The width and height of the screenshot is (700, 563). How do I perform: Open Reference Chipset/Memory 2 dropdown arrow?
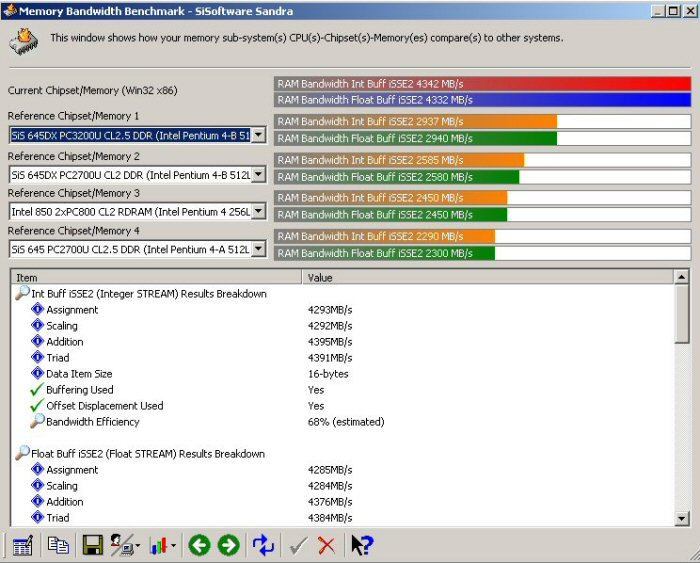click(258, 175)
